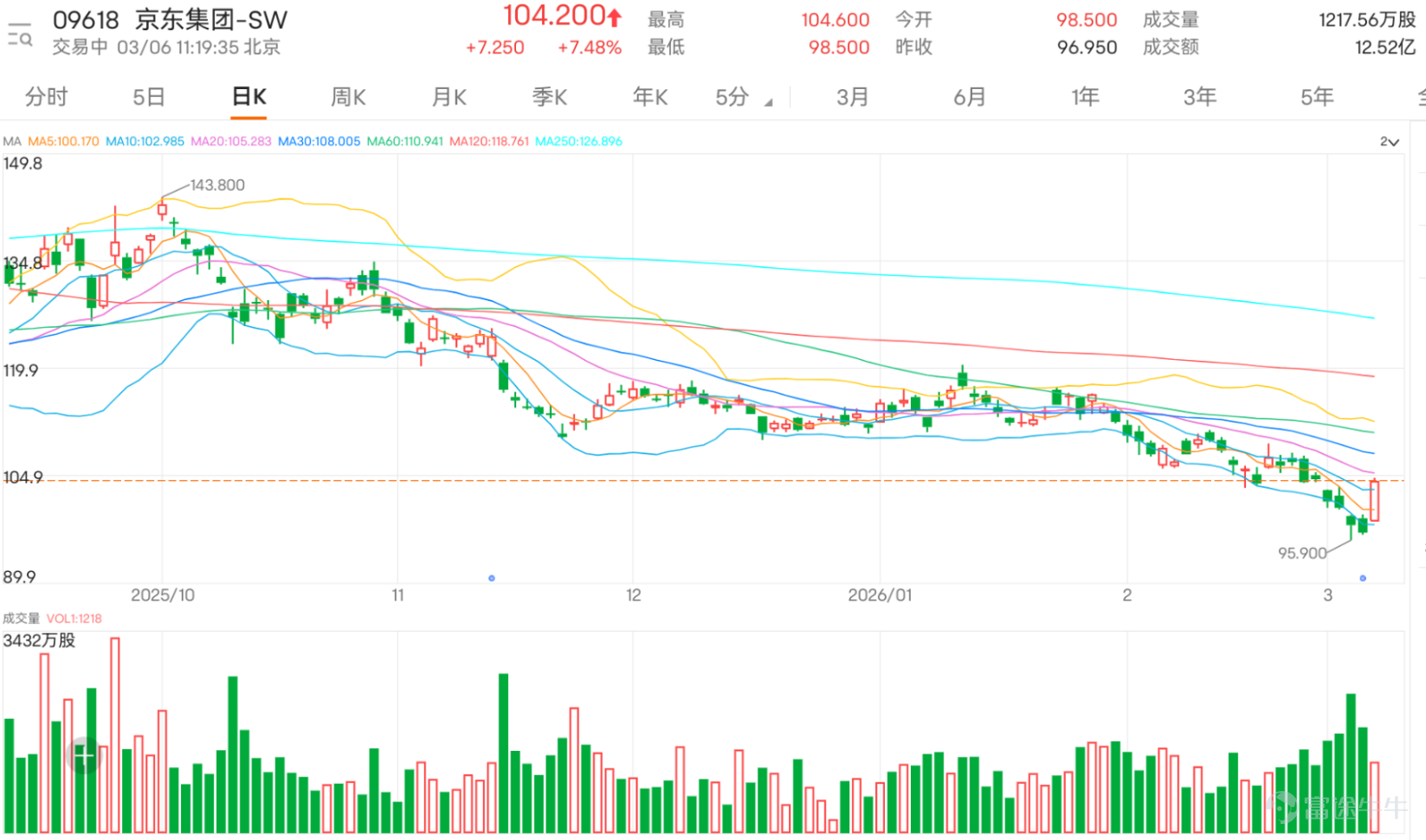Set chart range to 5年
The height and width of the screenshot is (840, 1426).
point(1317,97)
